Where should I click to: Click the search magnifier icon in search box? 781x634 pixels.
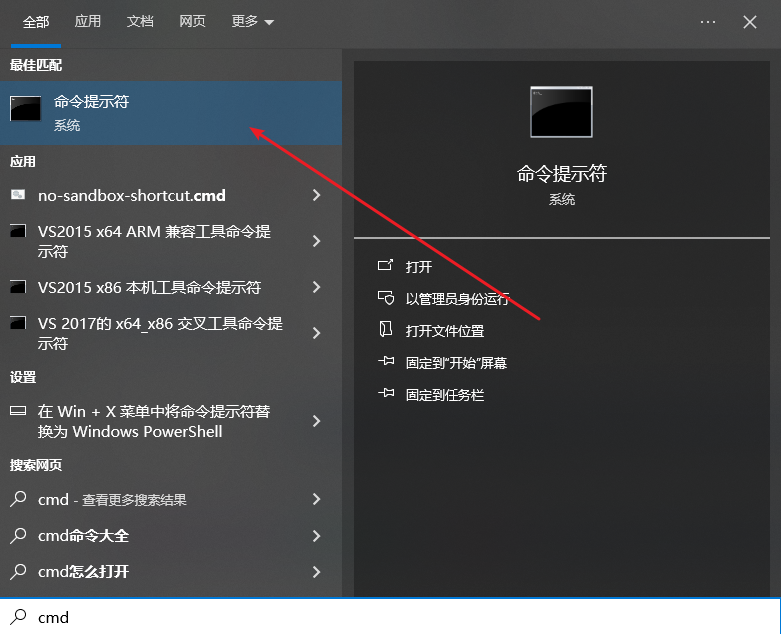18,617
